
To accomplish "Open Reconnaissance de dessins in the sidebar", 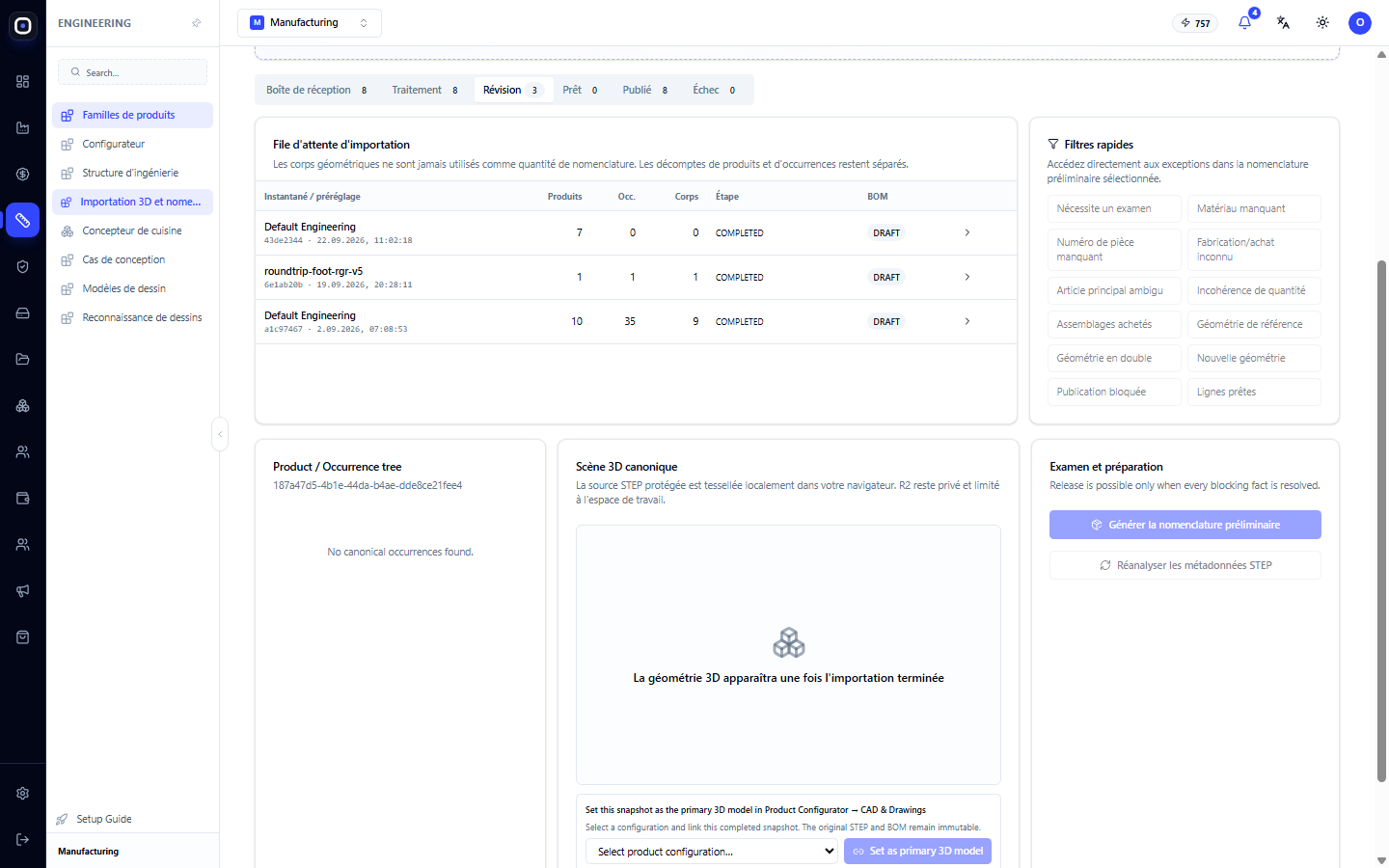I will [x=132, y=317].
